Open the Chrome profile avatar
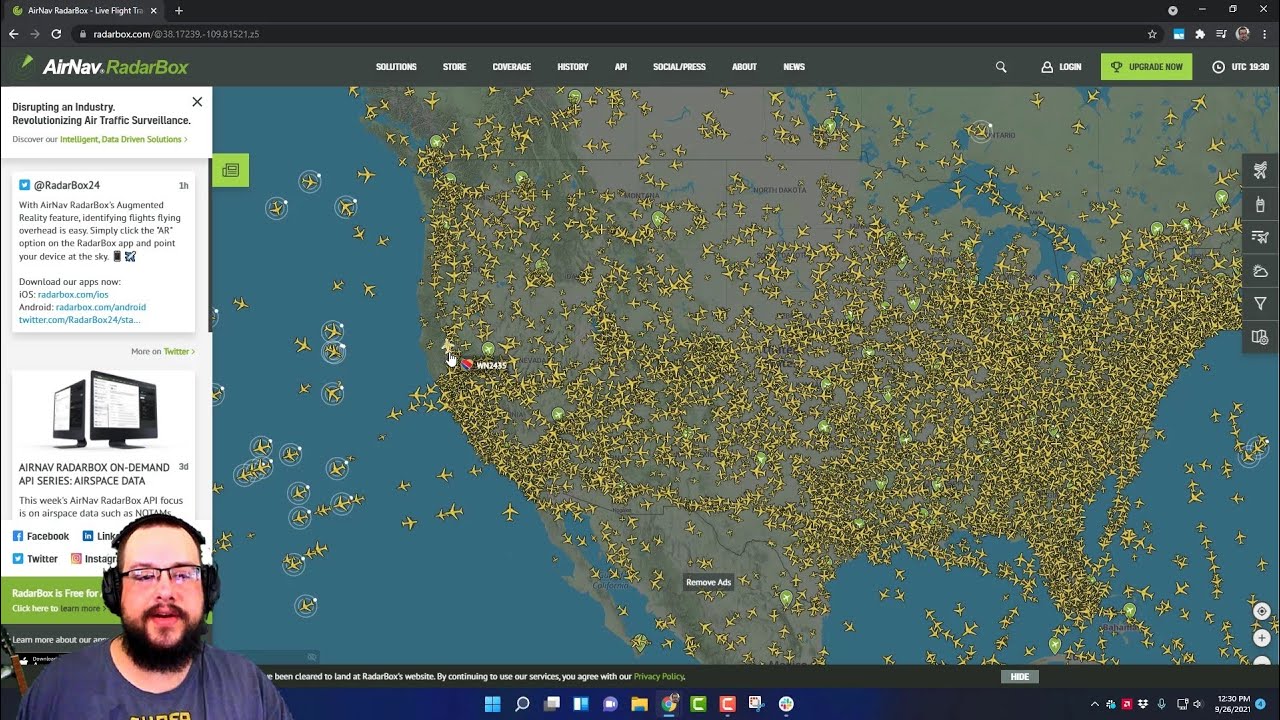This screenshot has width=1280, height=720. (1242, 34)
